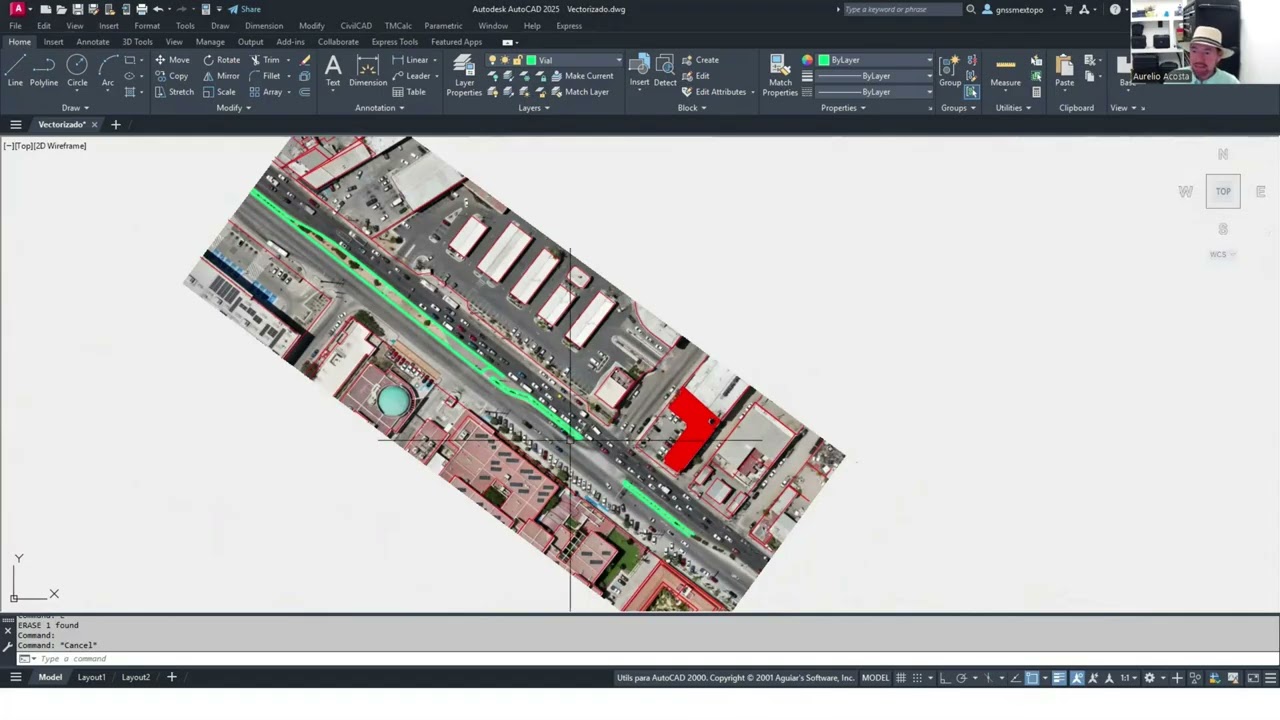Click the Rotate tool
This screenshot has width=1280, height=720.
[221, 60]
